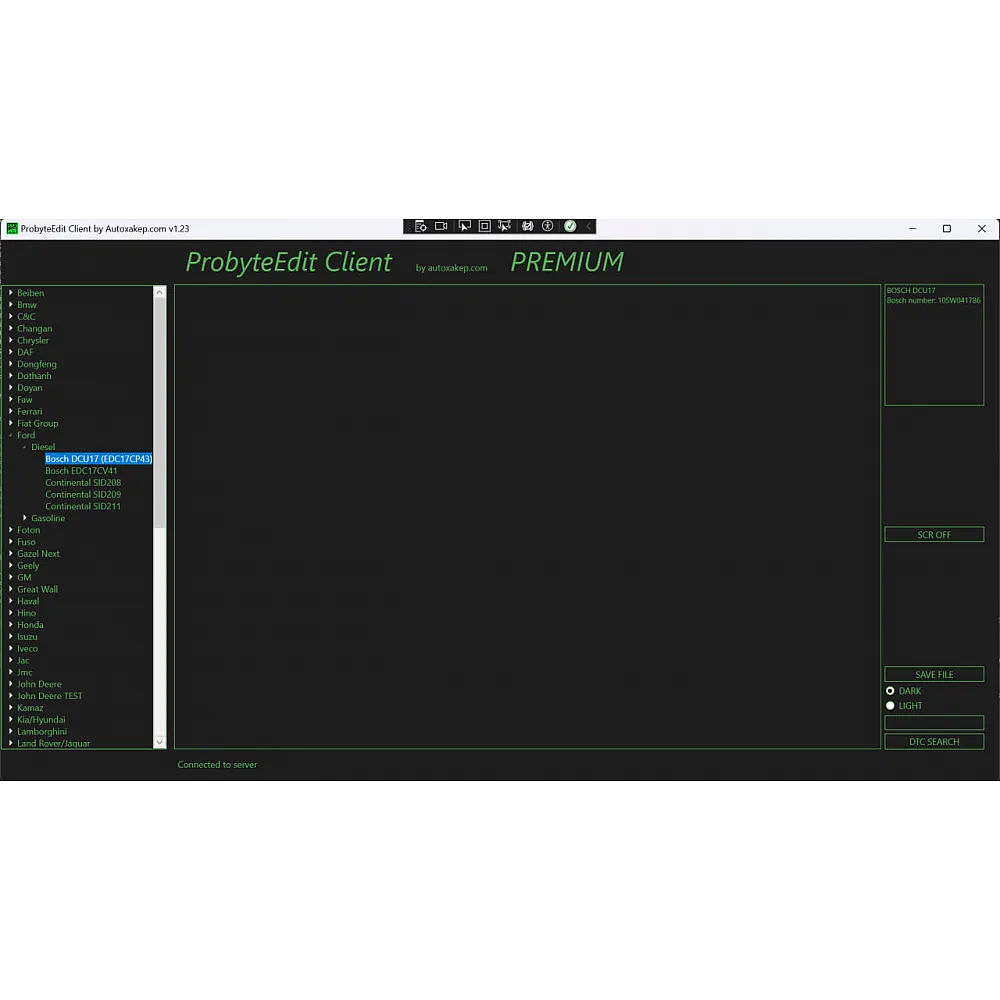
Task: Click the Select Element cursor icon
Action: (464, 227)
